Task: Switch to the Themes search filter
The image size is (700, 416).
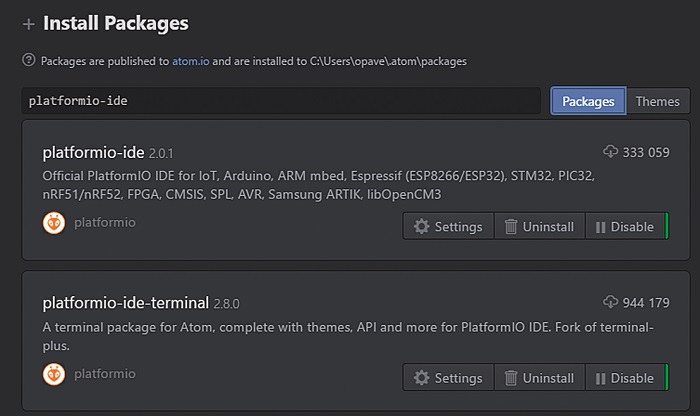Action: 658,101
